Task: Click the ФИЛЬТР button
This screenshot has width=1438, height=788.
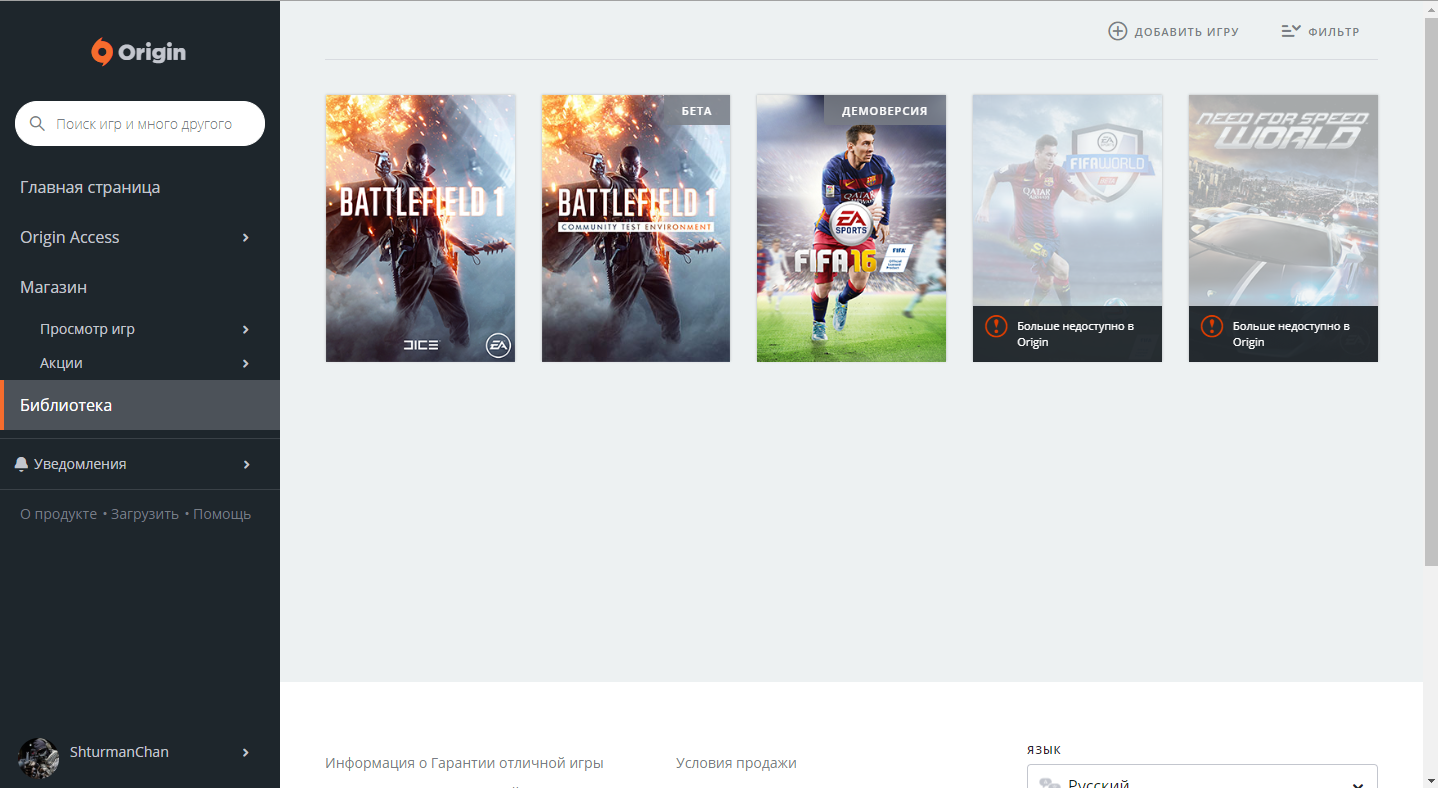Action: (1321, 32)
